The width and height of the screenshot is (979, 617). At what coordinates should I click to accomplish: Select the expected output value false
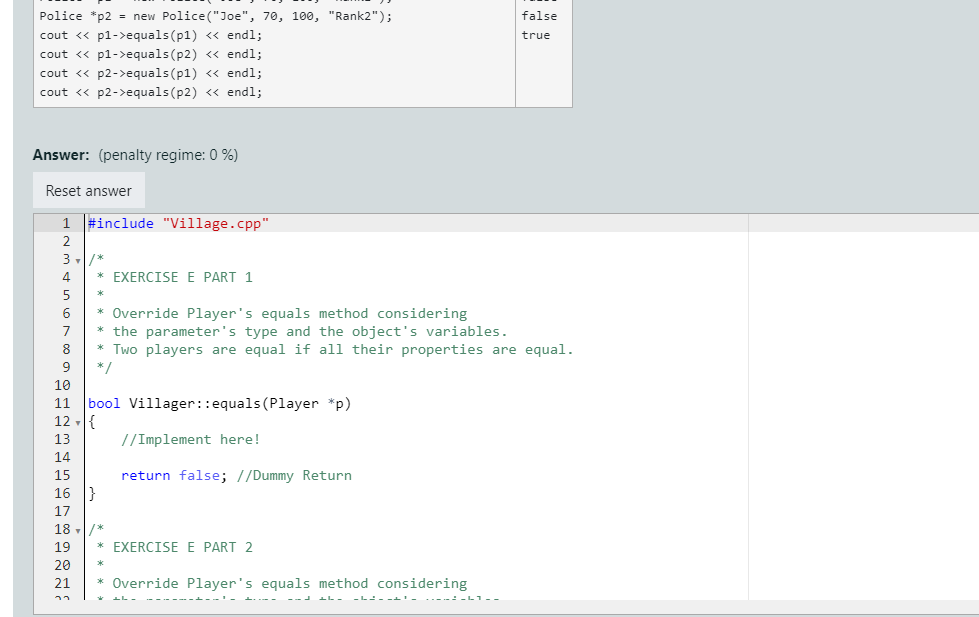coord(538,16)
